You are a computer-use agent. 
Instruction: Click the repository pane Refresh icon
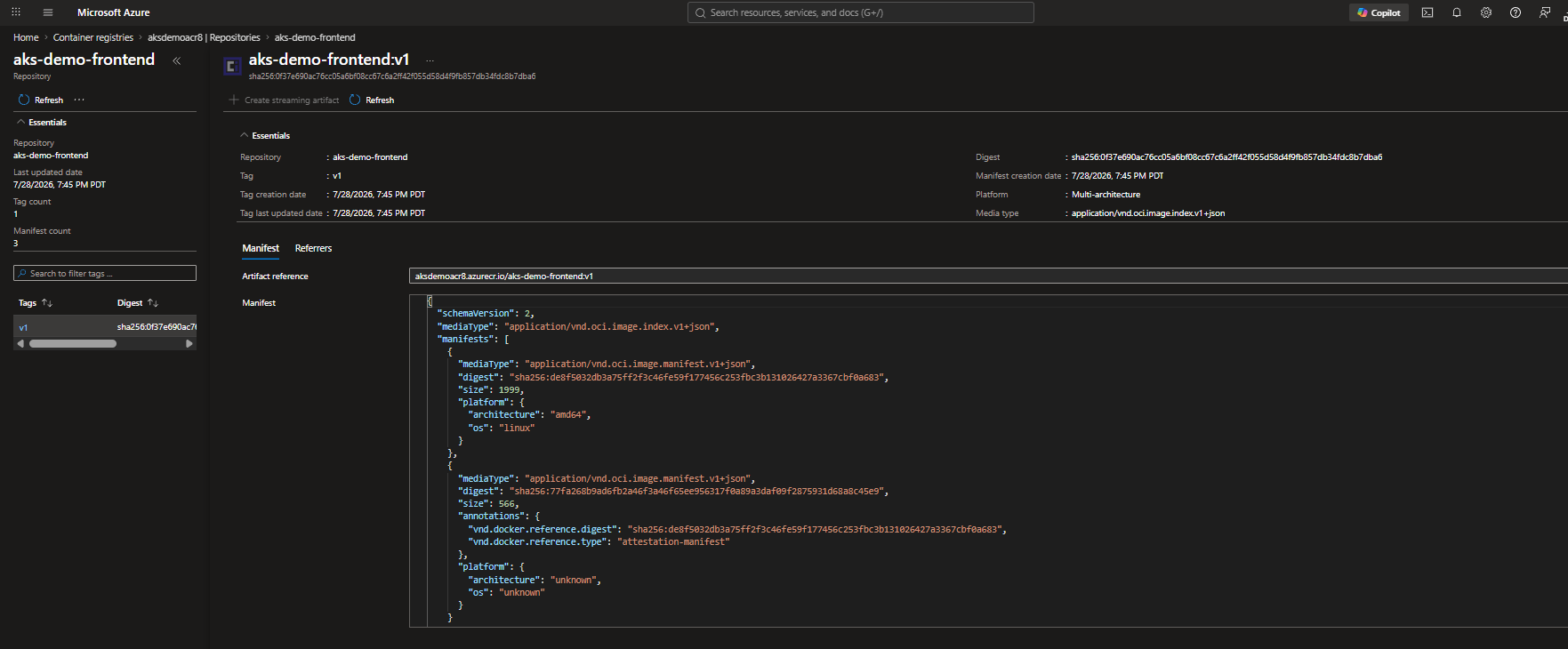pyautogui.click(x=24, y=100)
